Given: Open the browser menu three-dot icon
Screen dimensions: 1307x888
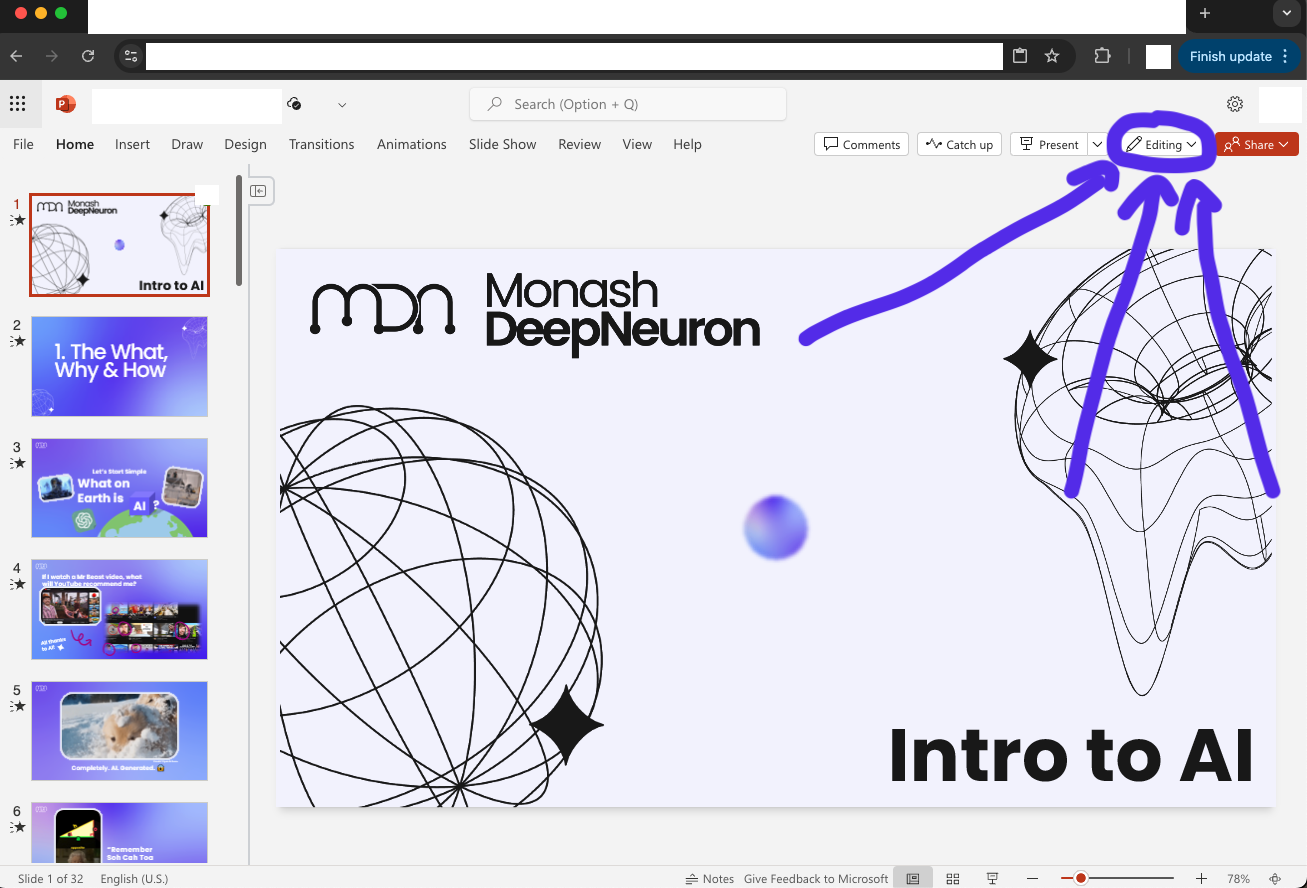Looking at the screenshot, I should [x=1286, y=56].
